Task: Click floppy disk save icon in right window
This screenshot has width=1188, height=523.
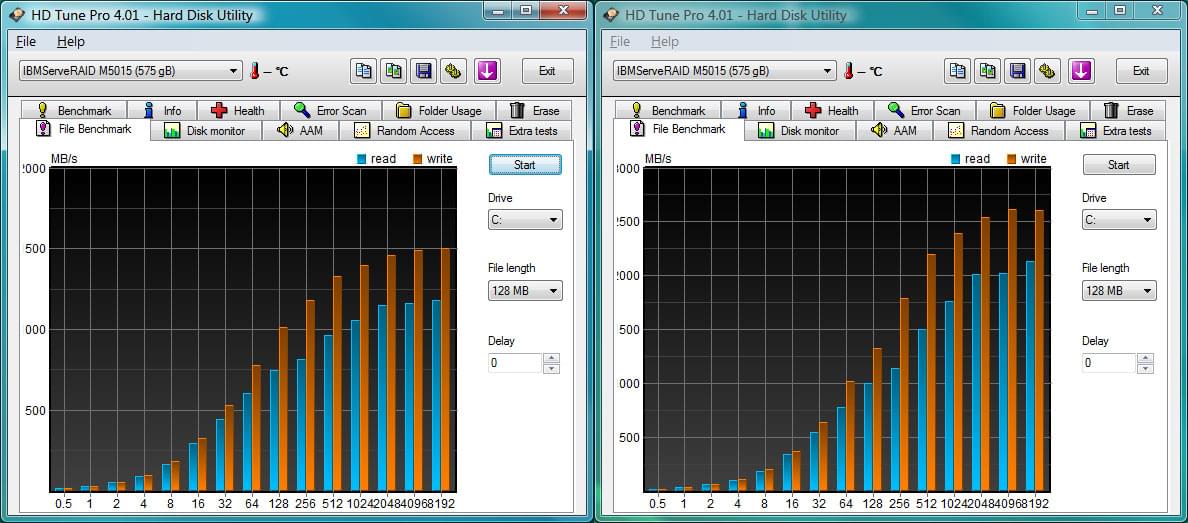Action: pos(1017,71)
